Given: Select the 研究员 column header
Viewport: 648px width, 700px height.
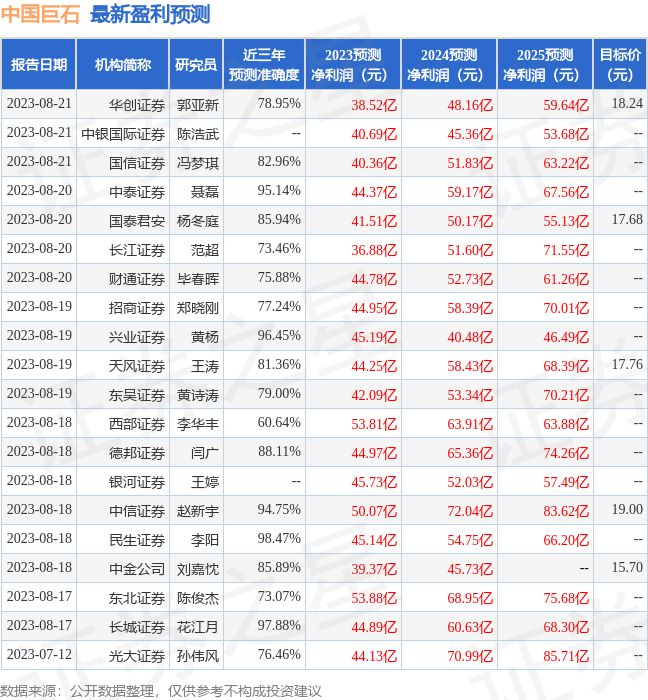Looking at the screenshot, I should point(196,65).
